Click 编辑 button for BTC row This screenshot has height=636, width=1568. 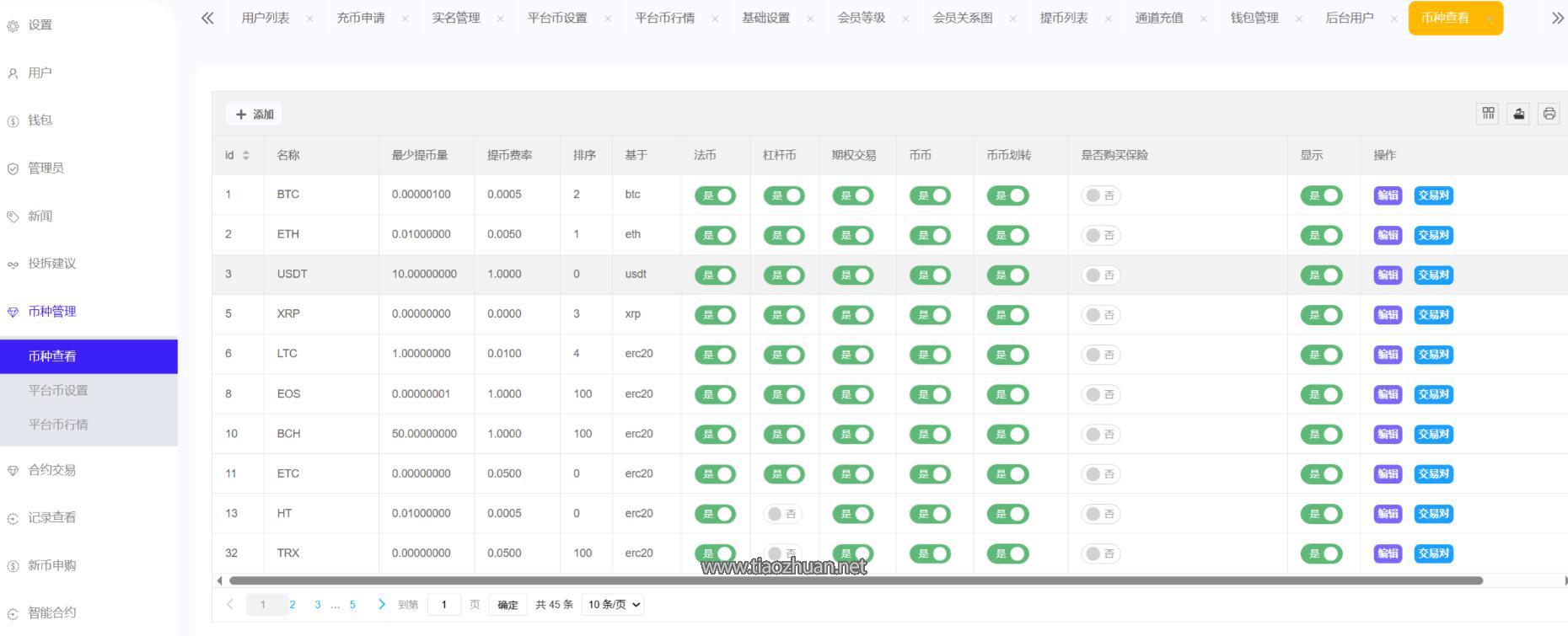[x=1388, y=195]
